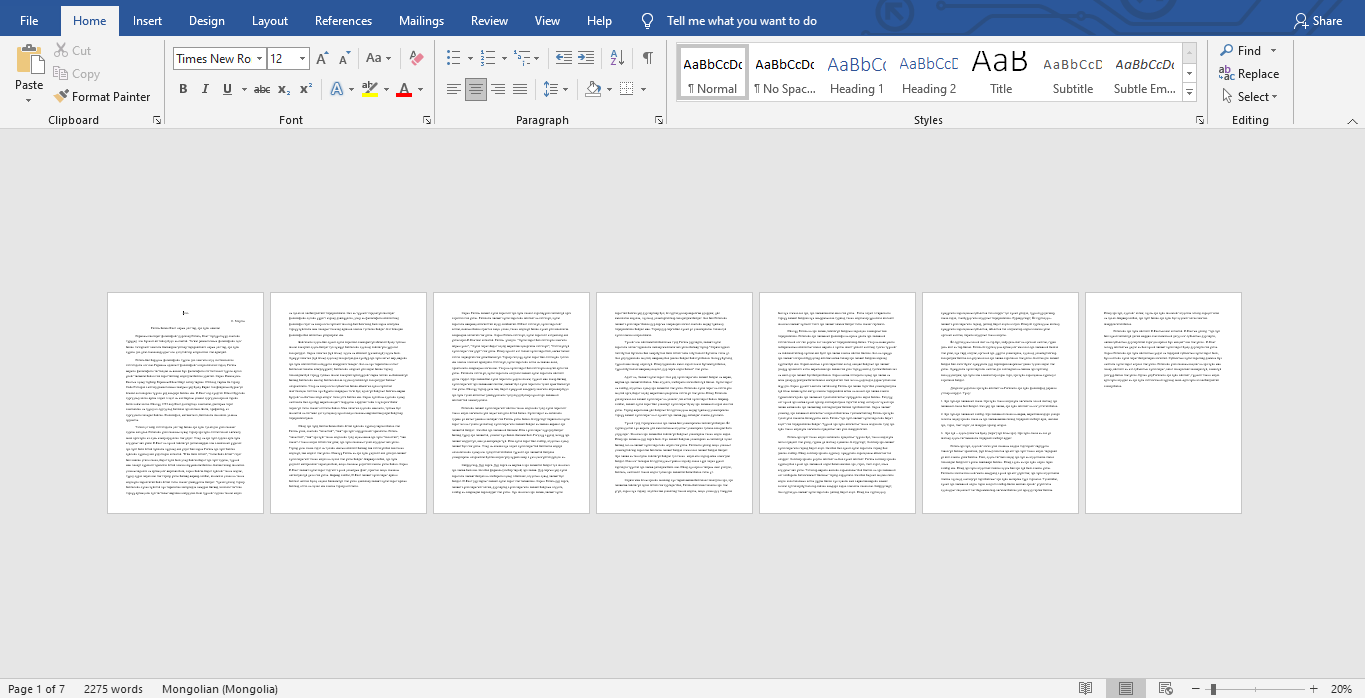1365x698 pixels.
Task: Click the Replace button
Action: tap(1249, 73)
